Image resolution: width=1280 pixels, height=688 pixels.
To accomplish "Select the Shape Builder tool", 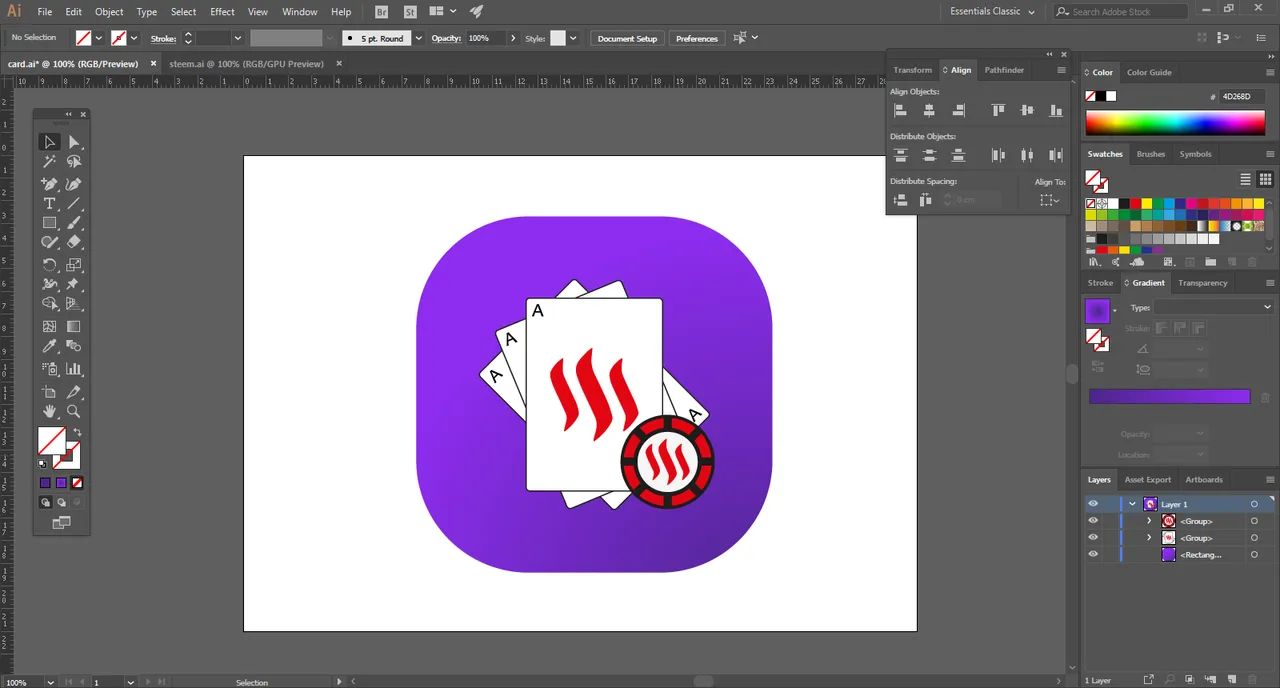I will [x=49, y=304].
